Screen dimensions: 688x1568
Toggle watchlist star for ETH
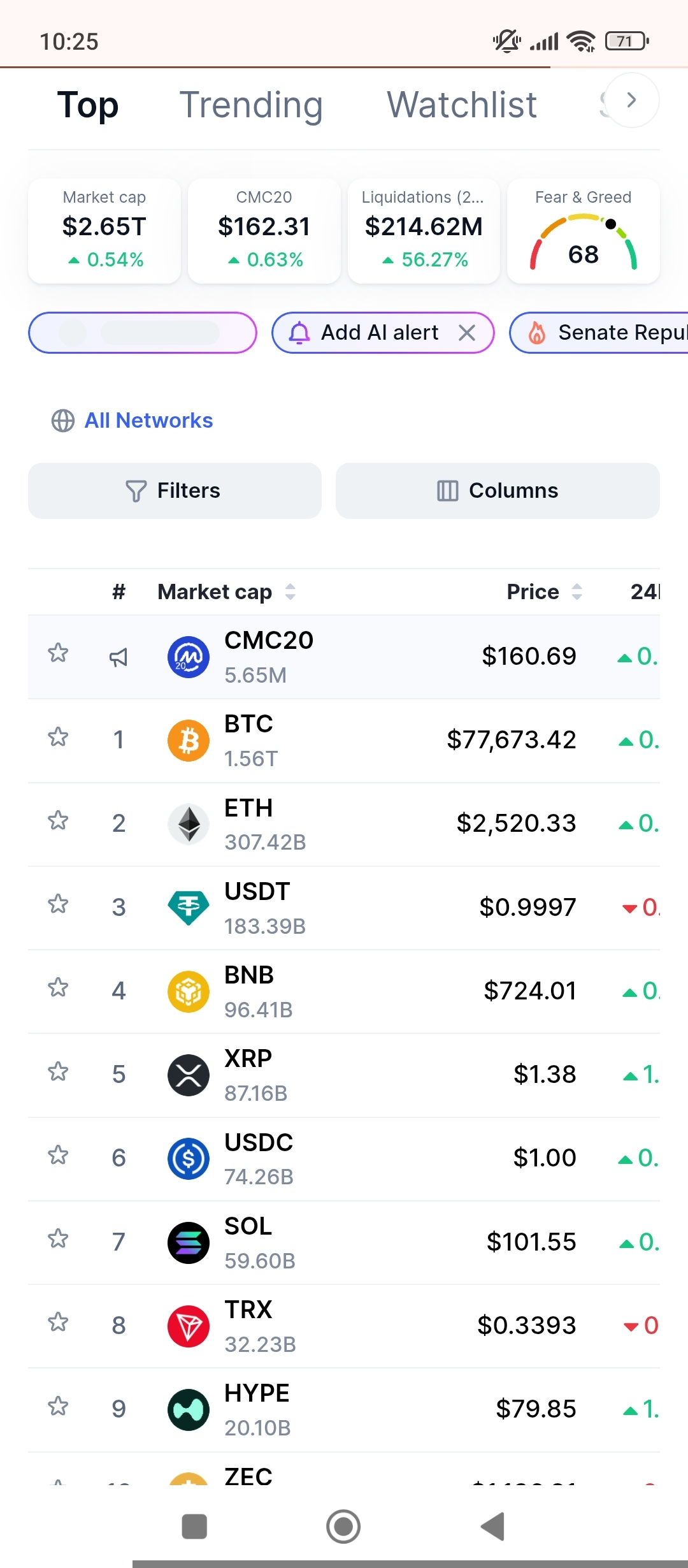(58, 821)
